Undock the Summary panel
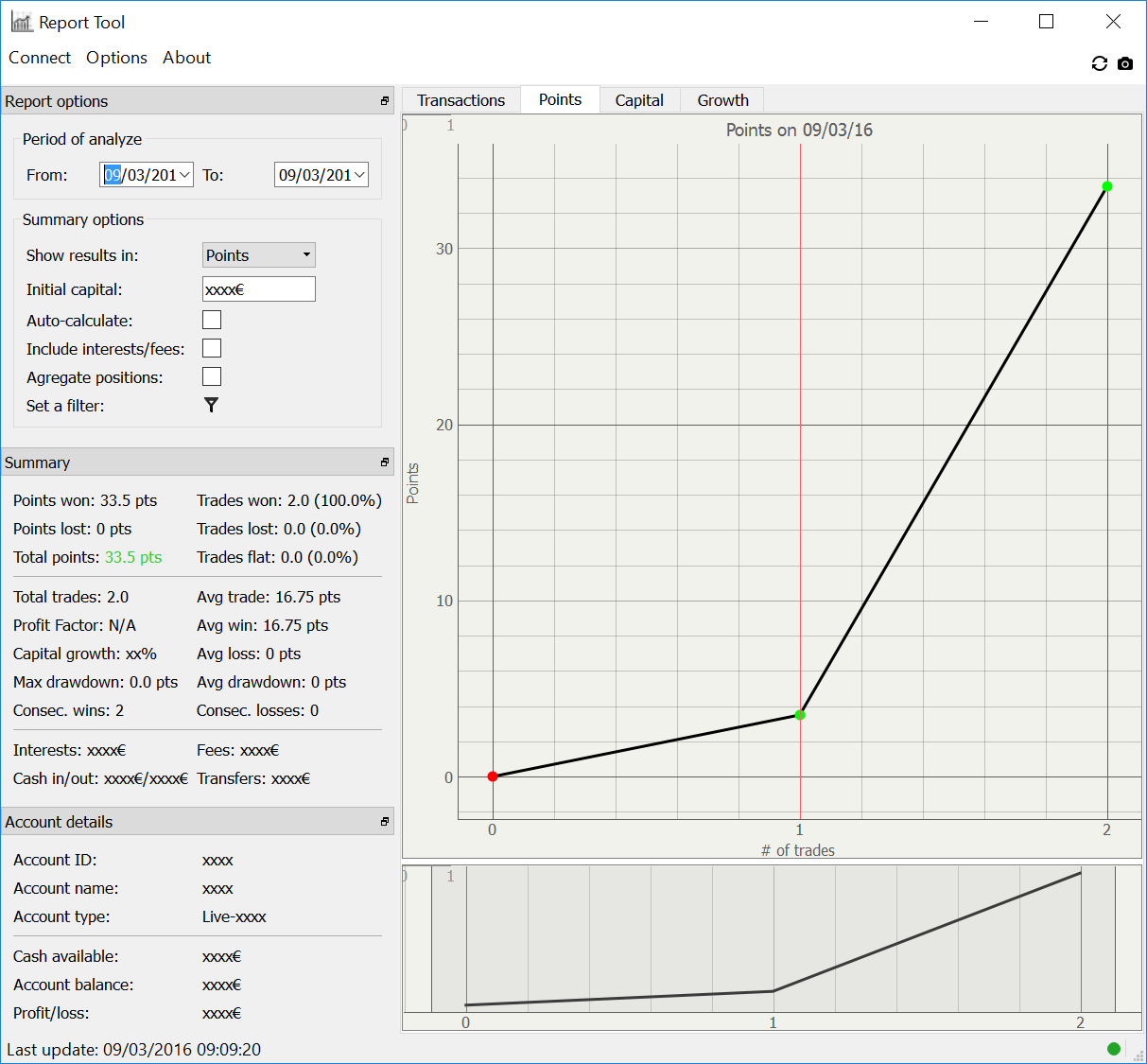 click(385, 462)
